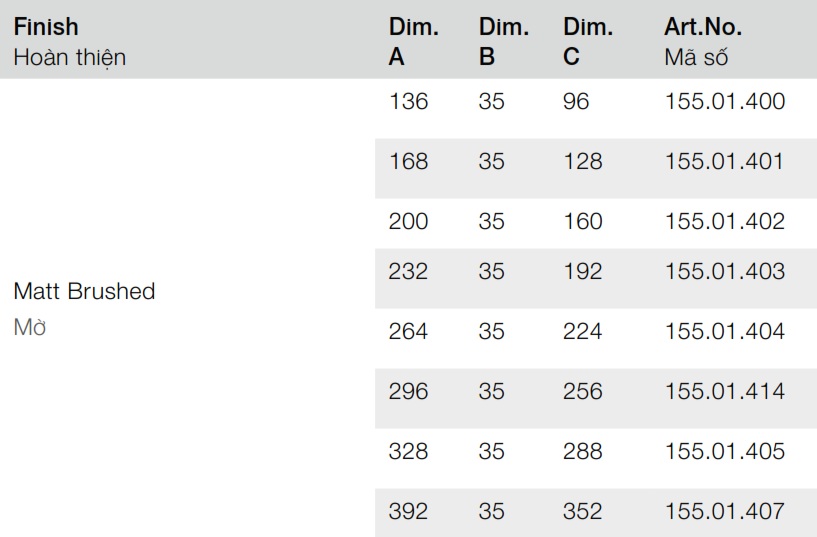The width and height of the screenshot is (817, 537).
Task: Select the Dim. C value 352
Action: click(583, 511)
